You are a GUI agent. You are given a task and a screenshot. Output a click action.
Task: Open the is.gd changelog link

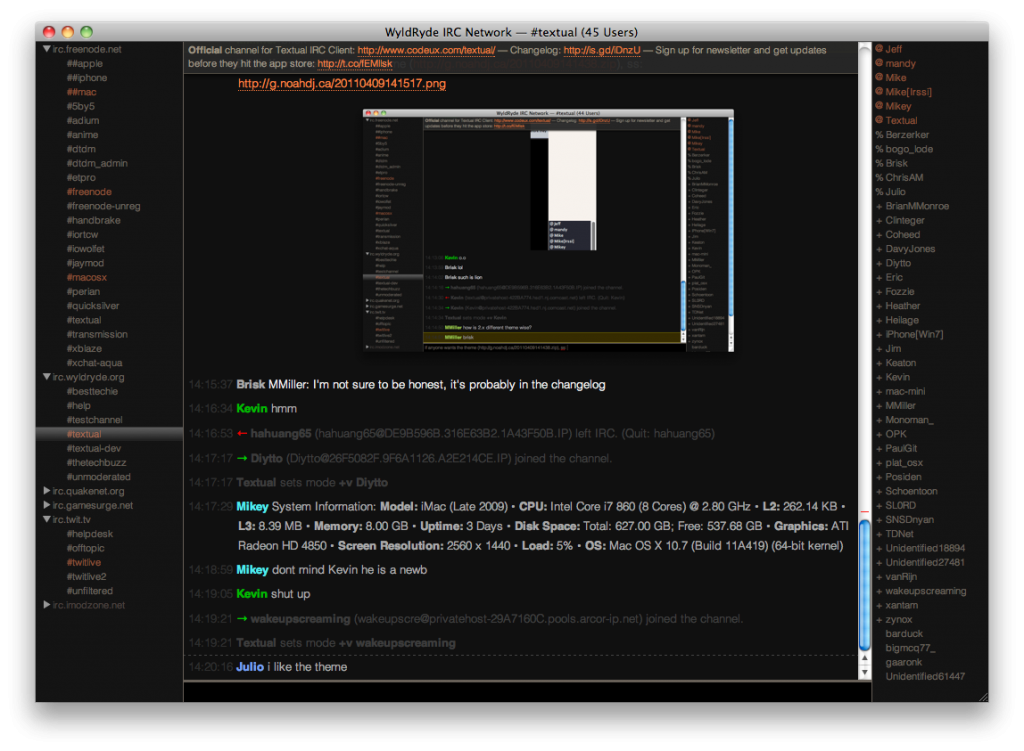tap(601, 50)
